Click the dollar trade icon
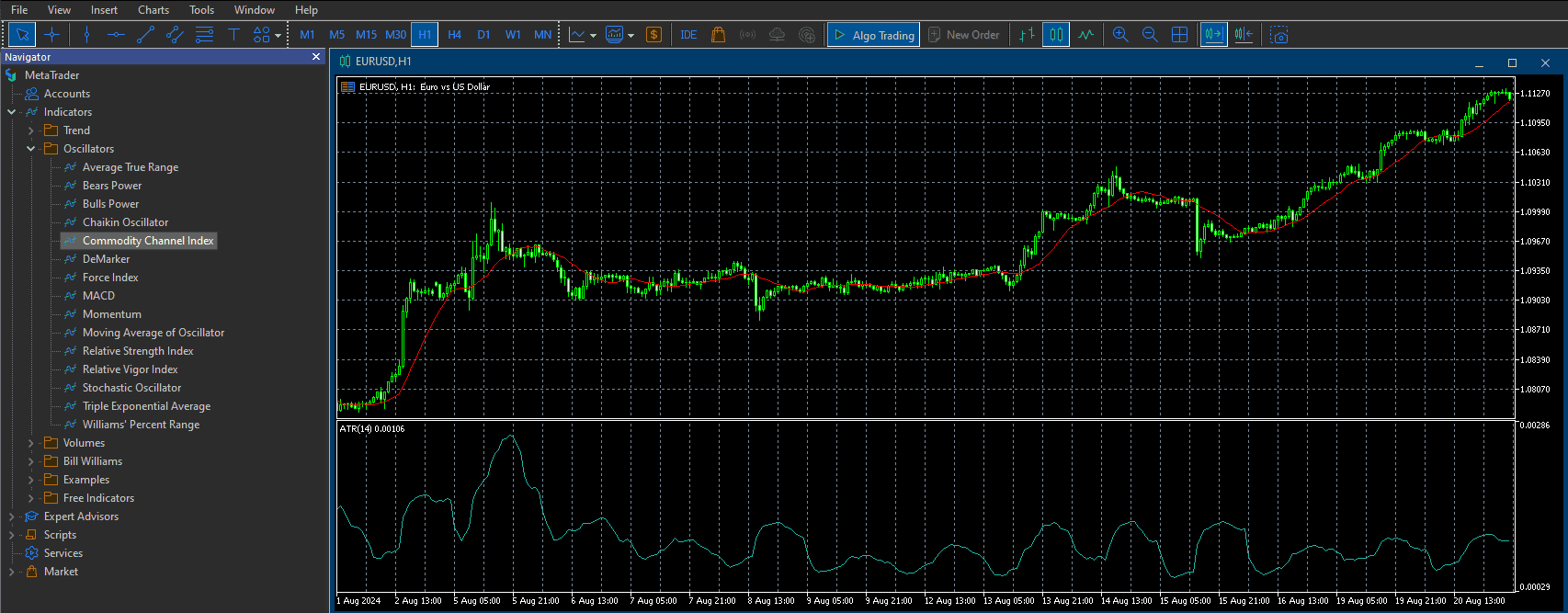Image resolution: width=1568 pixels, height=613 pixels. [x=653, y=35]
